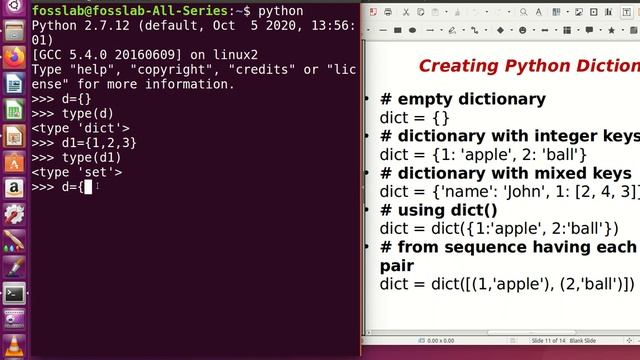Screen dimensions: 640x360
Task: Select the Rectangle drawing tool
Action: 398,30
